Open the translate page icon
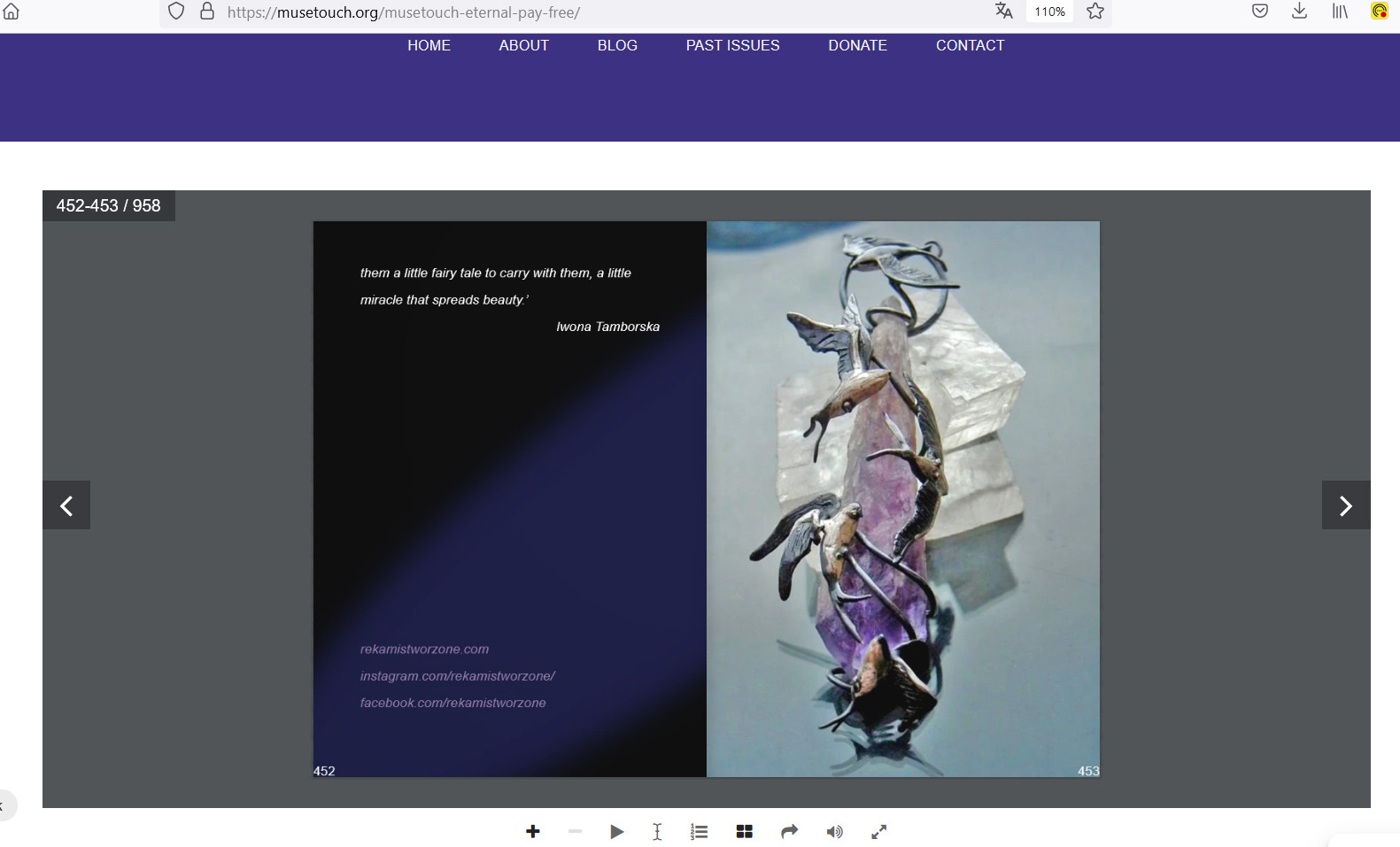 (x=1003, y=12)
